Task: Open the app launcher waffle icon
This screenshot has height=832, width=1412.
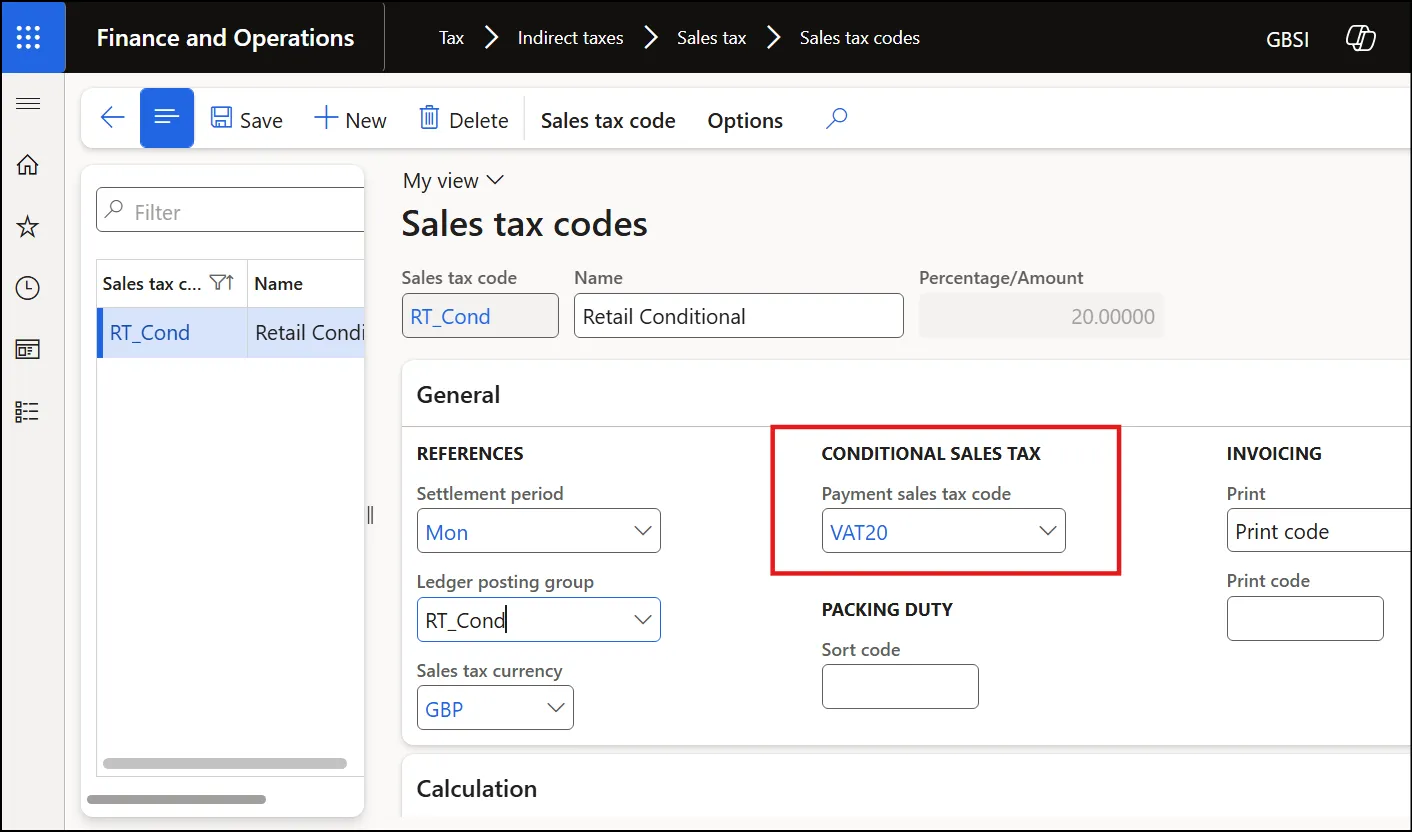Action: click(x=29, y=38)
